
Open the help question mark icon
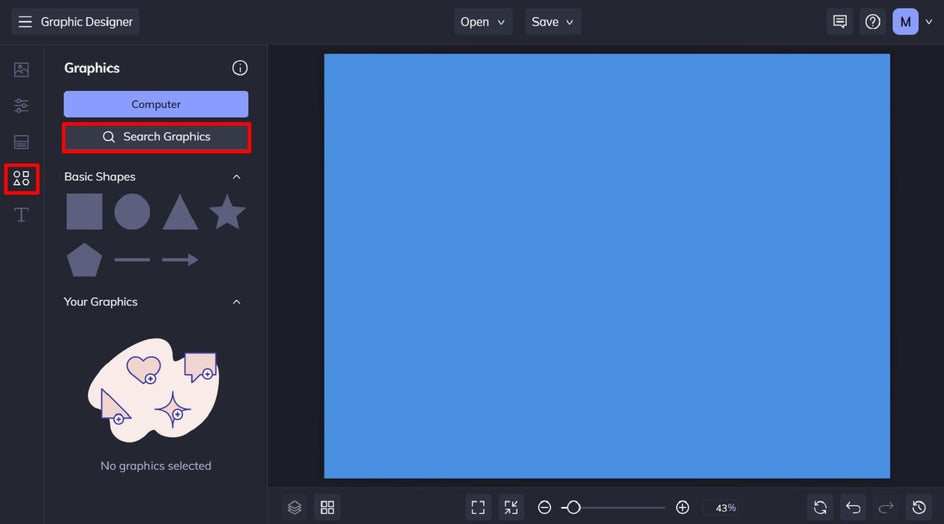pos(873,22)
